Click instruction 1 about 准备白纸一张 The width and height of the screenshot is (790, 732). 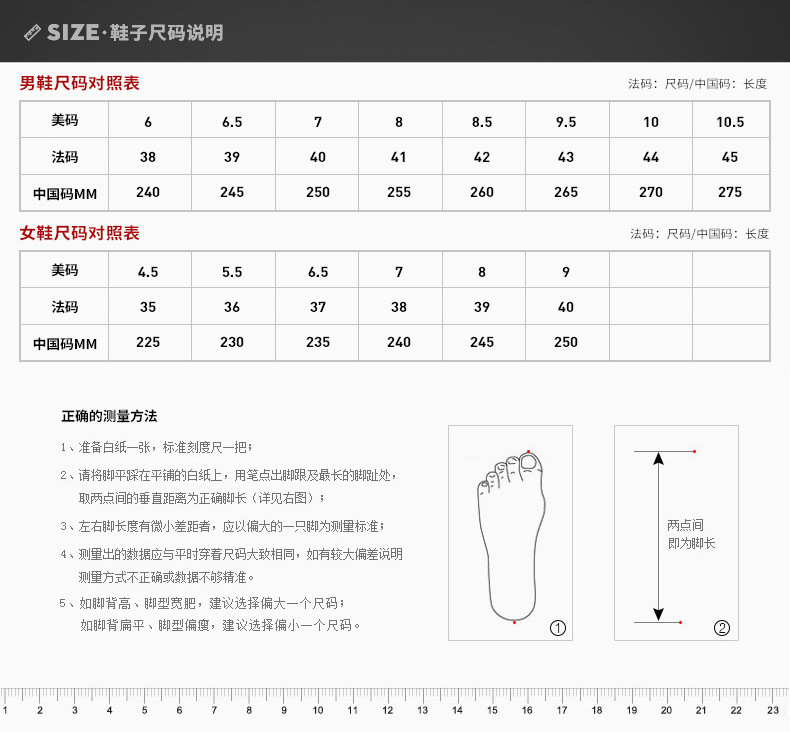(x=156, y=447)
